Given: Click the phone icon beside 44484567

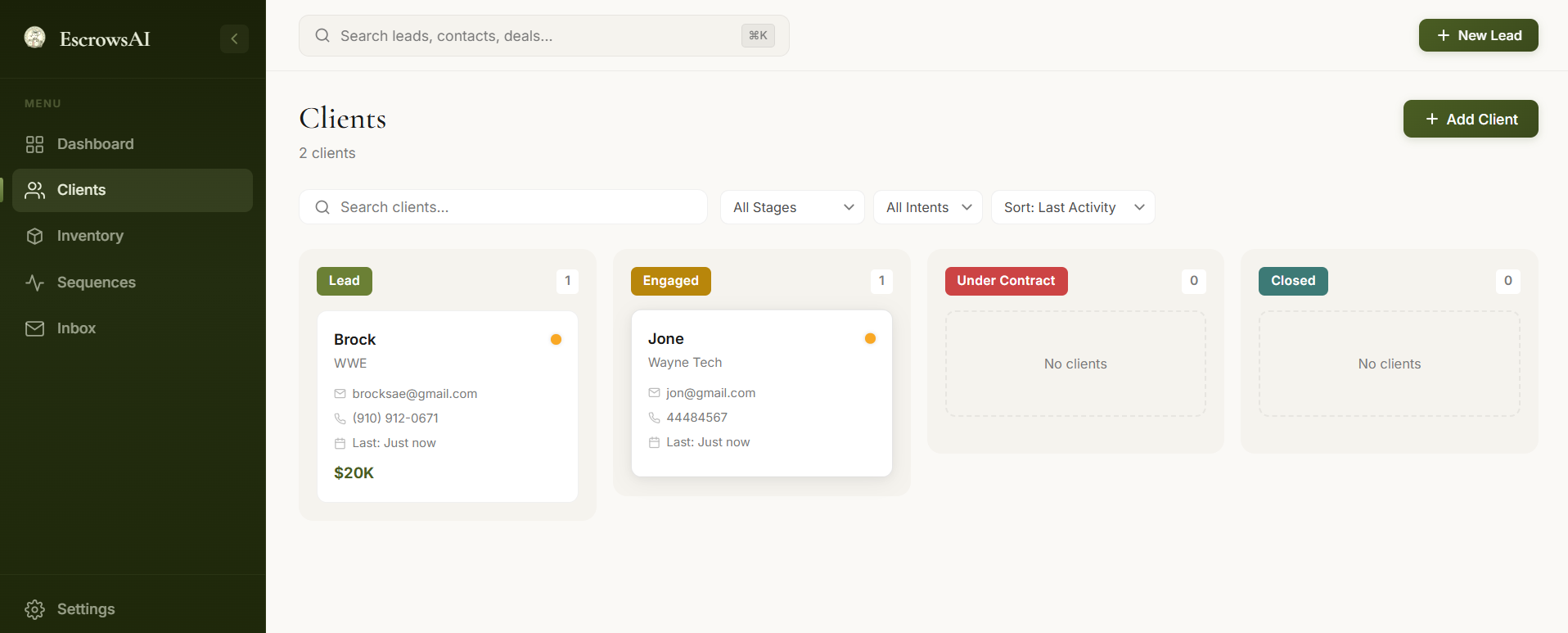Looking at the screenshot, I should tap(654, 418).
